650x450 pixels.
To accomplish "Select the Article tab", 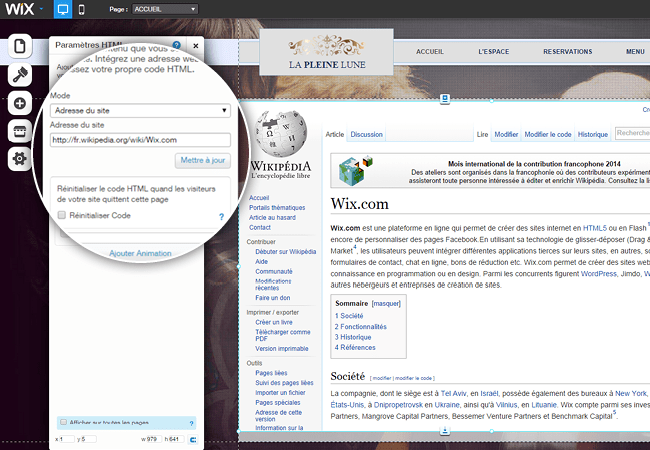I will pyautogui.click(x=335, y=134).
